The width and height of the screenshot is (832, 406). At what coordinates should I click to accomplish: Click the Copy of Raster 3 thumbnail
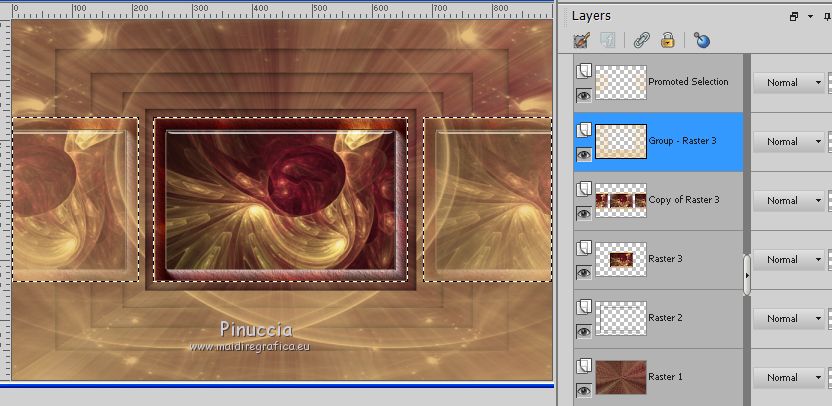(x=621, y=200)
